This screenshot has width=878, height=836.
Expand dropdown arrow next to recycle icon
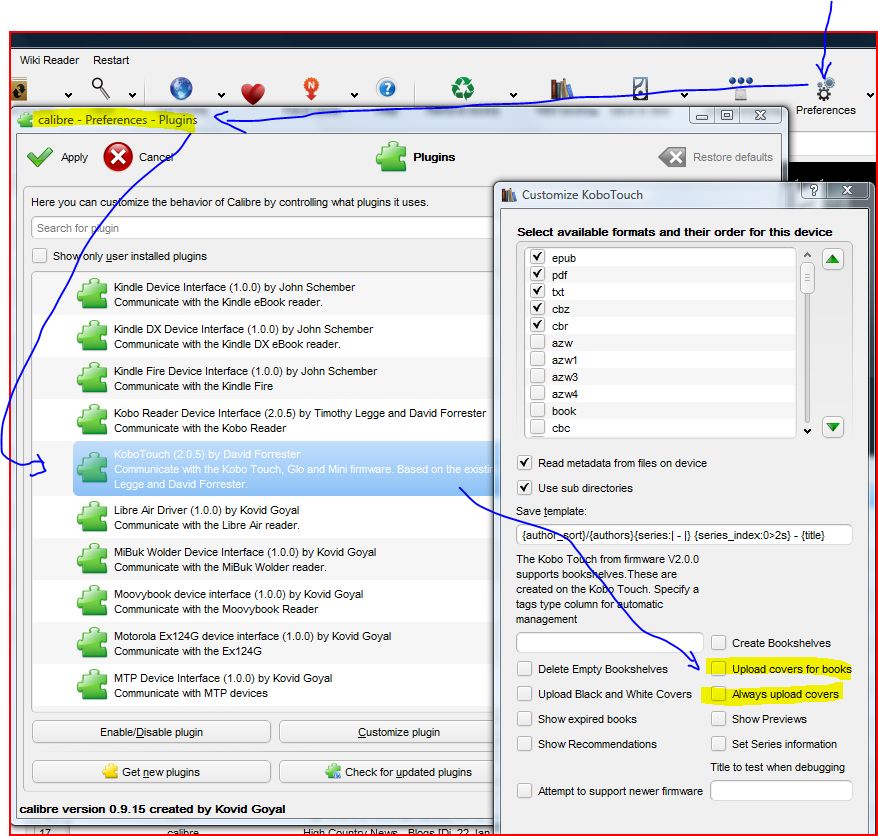[513, 95]
